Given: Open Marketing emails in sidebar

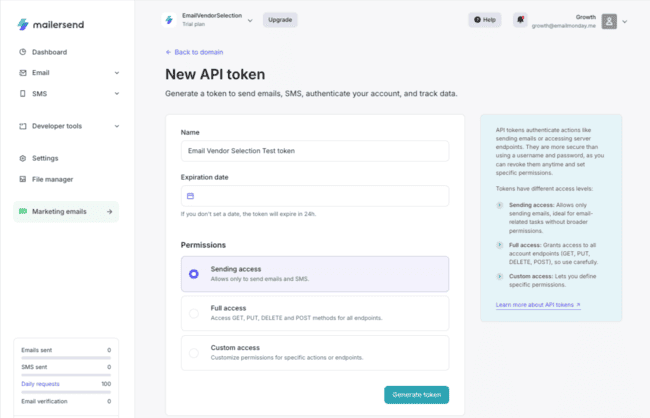Looking at the screenshot, I should click(66, 211).
